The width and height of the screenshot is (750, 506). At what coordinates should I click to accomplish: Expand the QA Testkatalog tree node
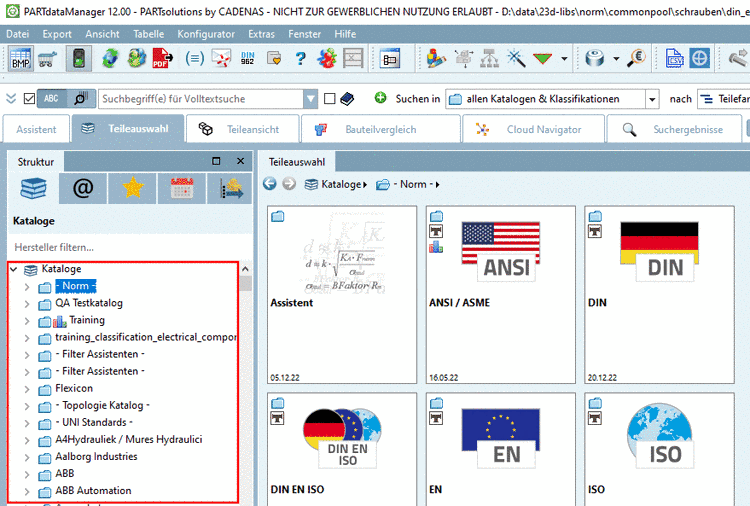[x=27, y=304]
